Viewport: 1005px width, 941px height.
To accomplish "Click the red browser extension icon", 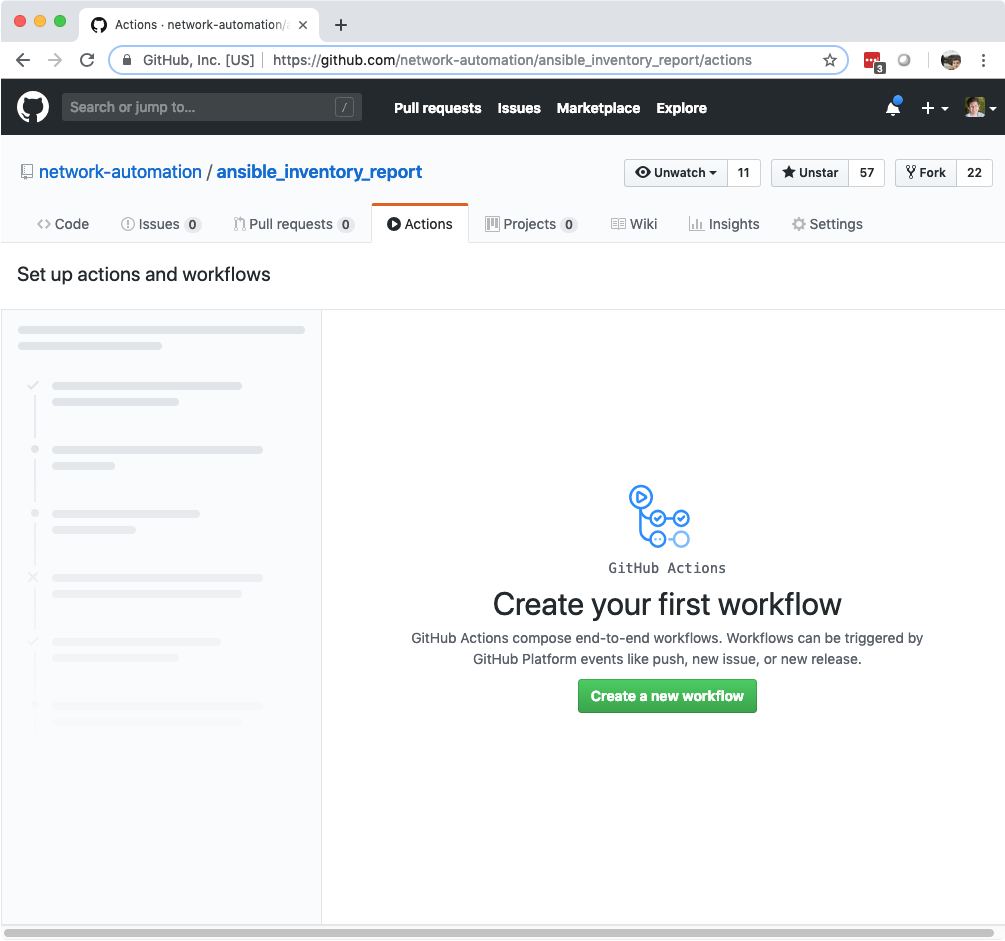I will point(874,62).
